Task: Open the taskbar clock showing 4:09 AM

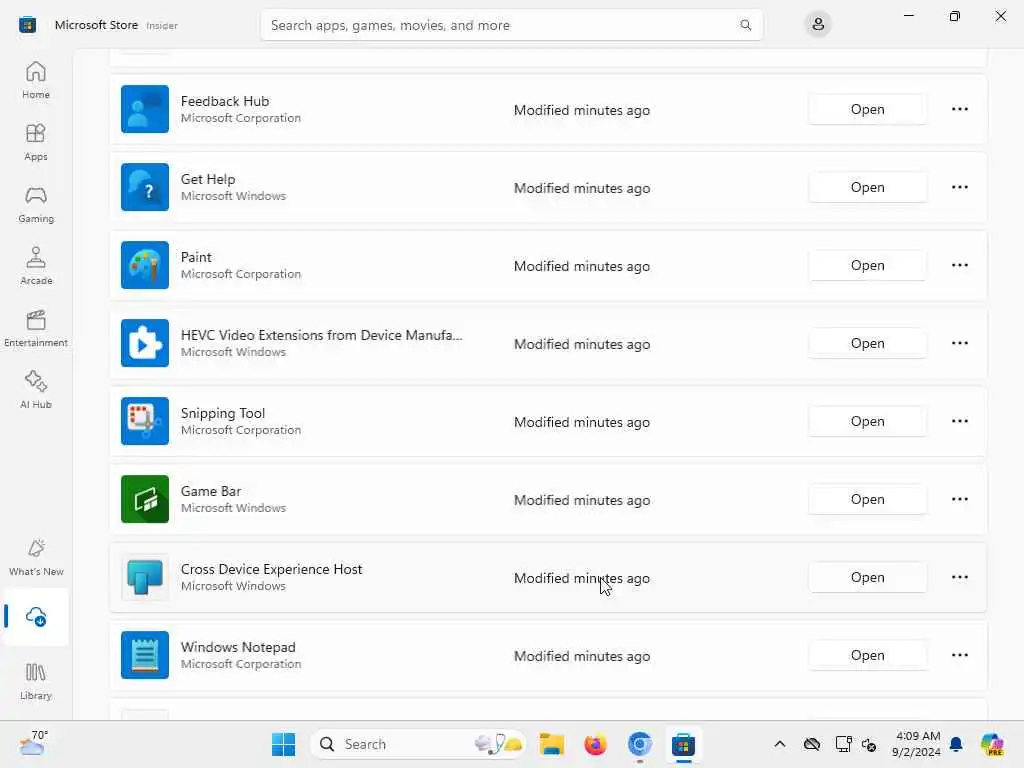Action: coord(916,744)
